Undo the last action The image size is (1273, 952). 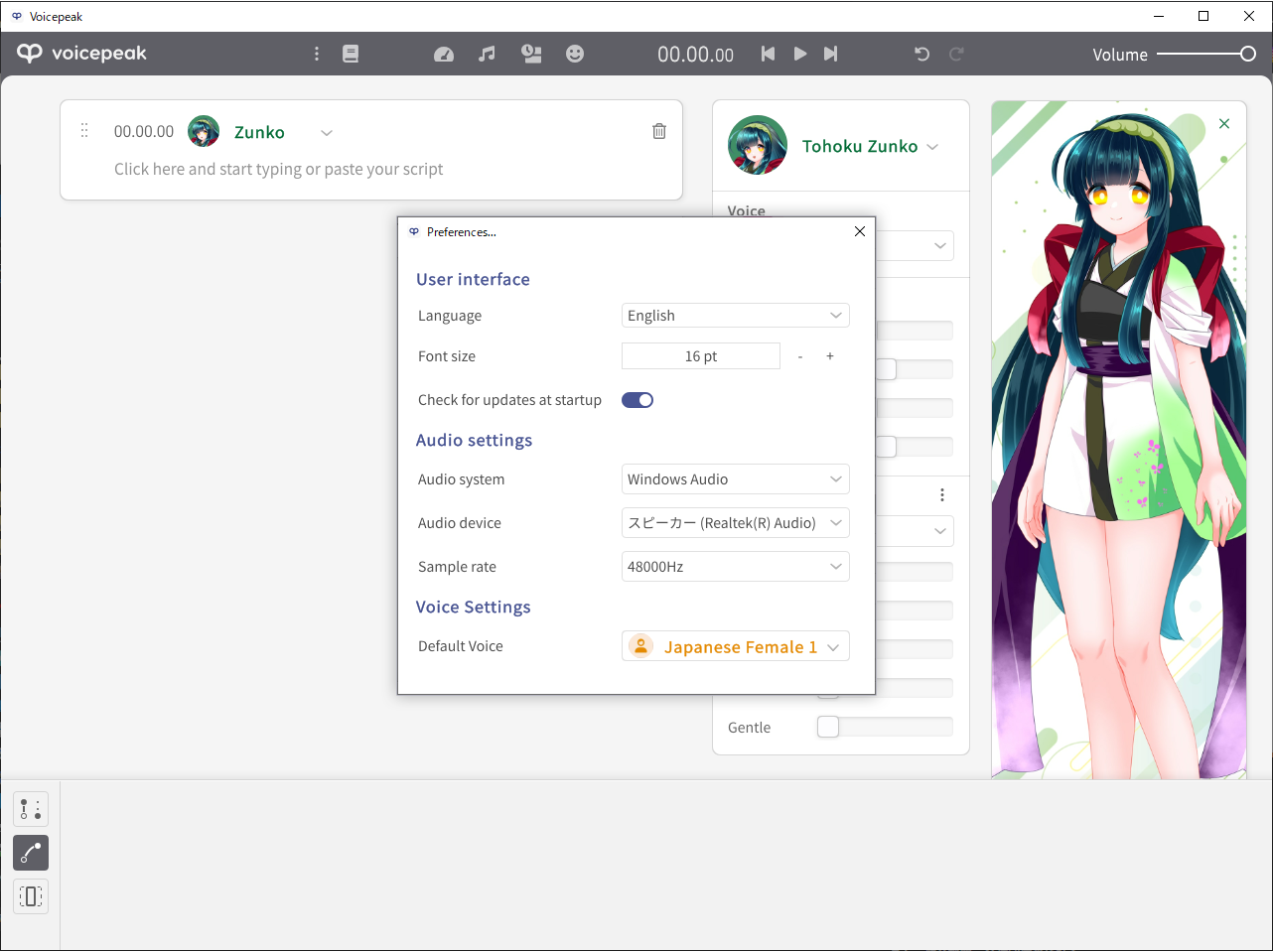[921, 54]
